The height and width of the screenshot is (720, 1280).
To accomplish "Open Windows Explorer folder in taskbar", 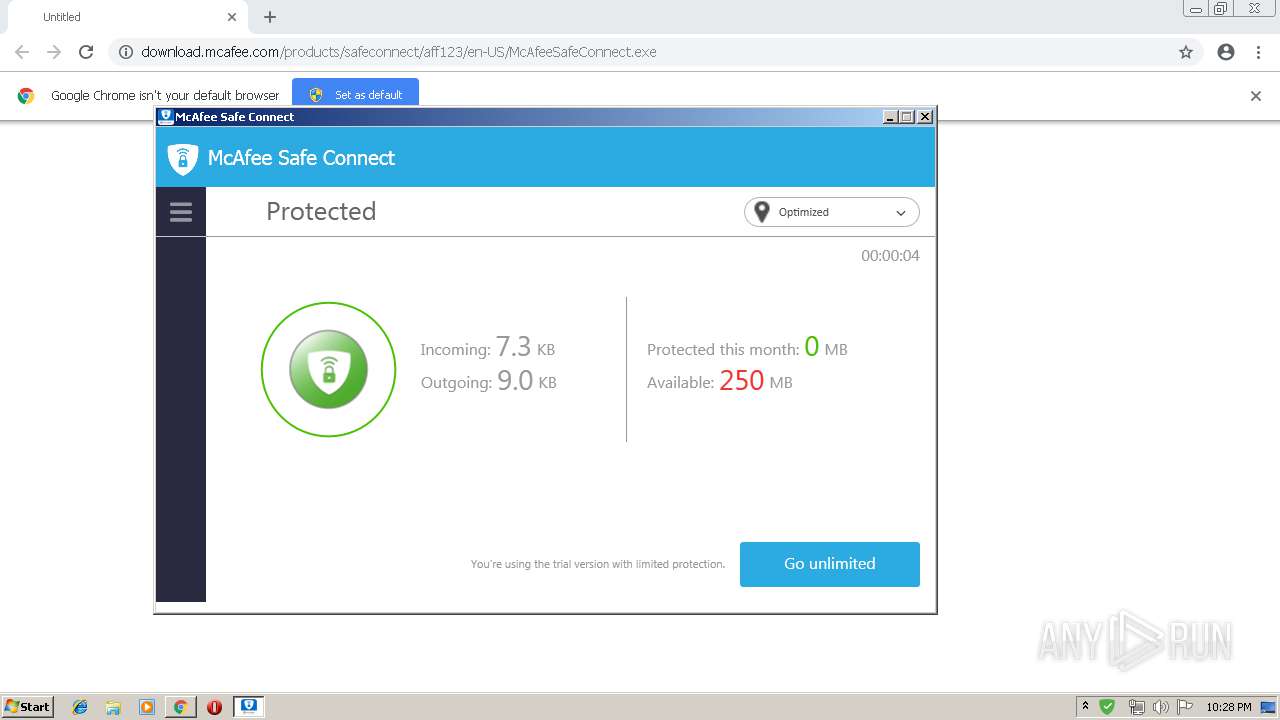I will click(113, 707).
